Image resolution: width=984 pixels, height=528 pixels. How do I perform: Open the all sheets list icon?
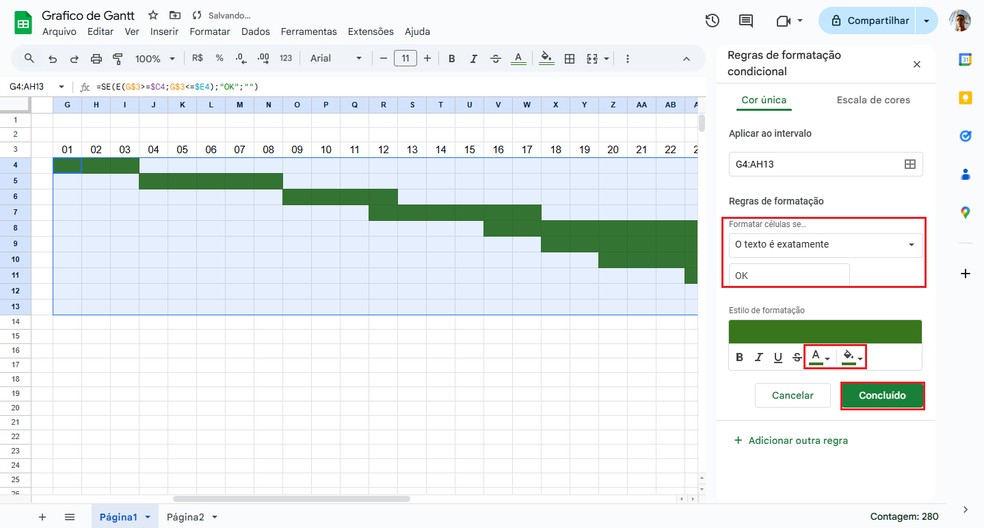(x=70, y=517)
